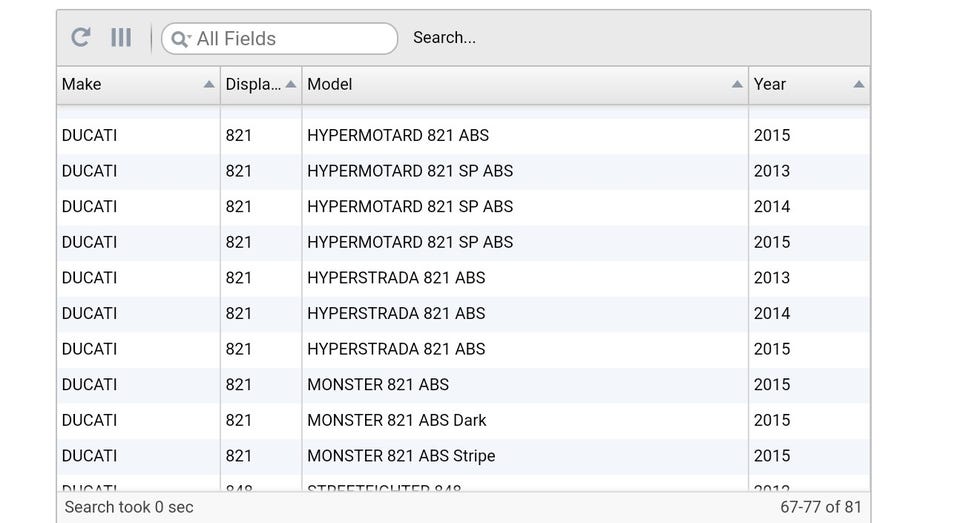The width and height of the screenshot is (960, 523).
Task: Select the HYPERSTRADA 821 ABS 2014 row
Action: tap(400, 313)
